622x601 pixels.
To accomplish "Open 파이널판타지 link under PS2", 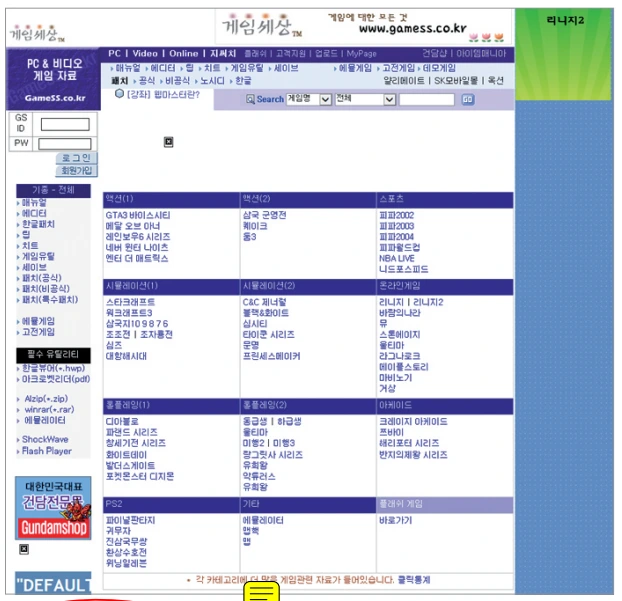I will tap(130, 520).
